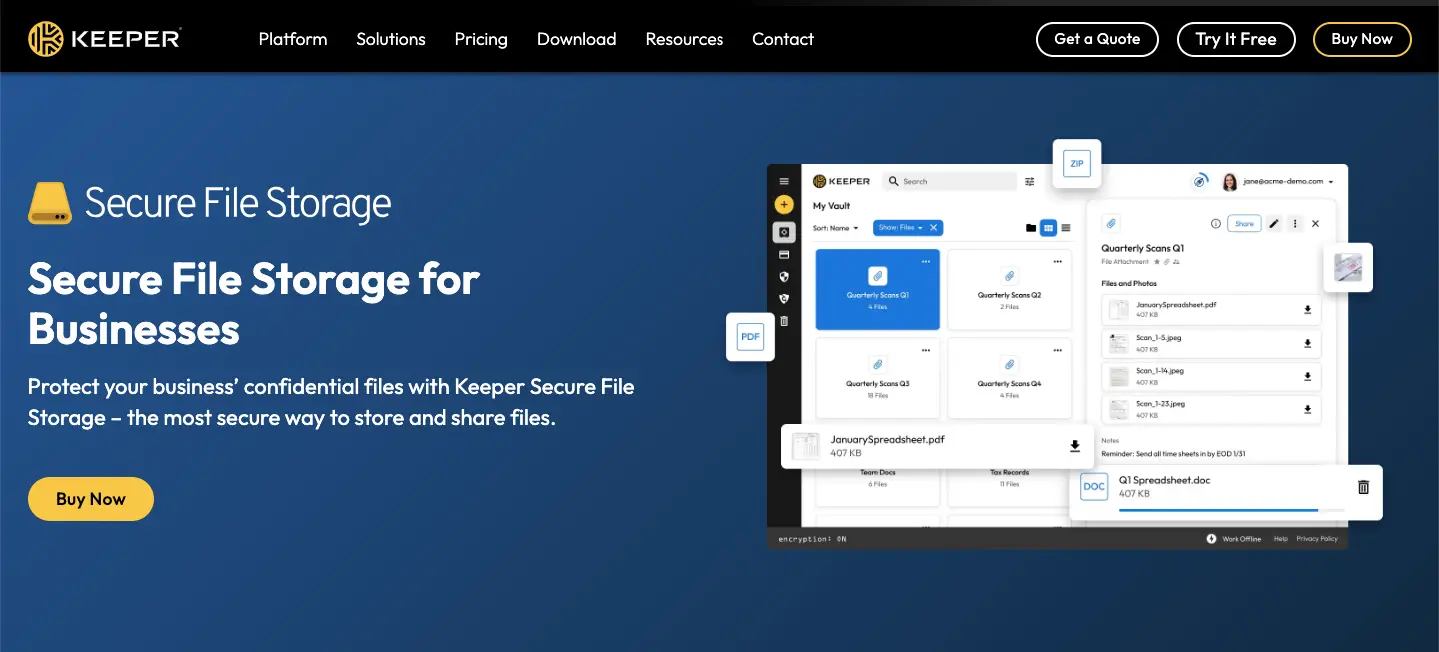Click the yellow Buy Now button under the headline

[91, 499]
